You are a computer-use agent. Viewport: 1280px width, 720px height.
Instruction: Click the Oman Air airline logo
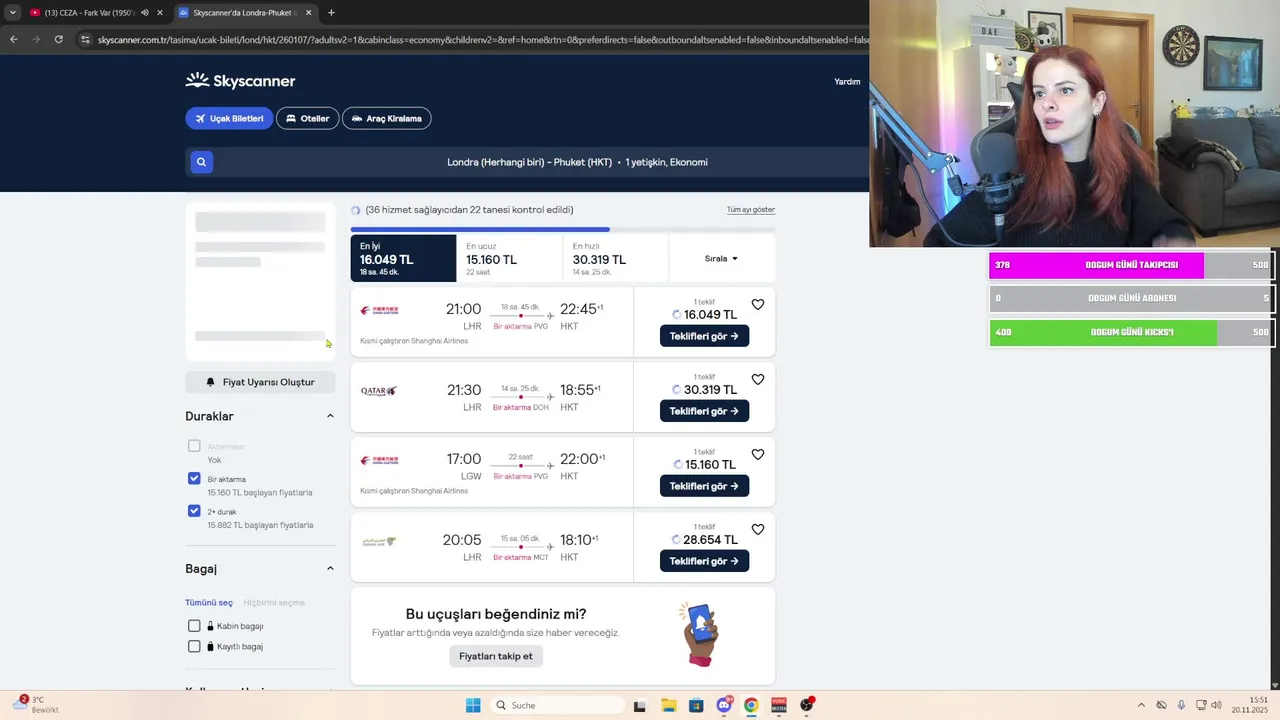(x=379, y=541)
